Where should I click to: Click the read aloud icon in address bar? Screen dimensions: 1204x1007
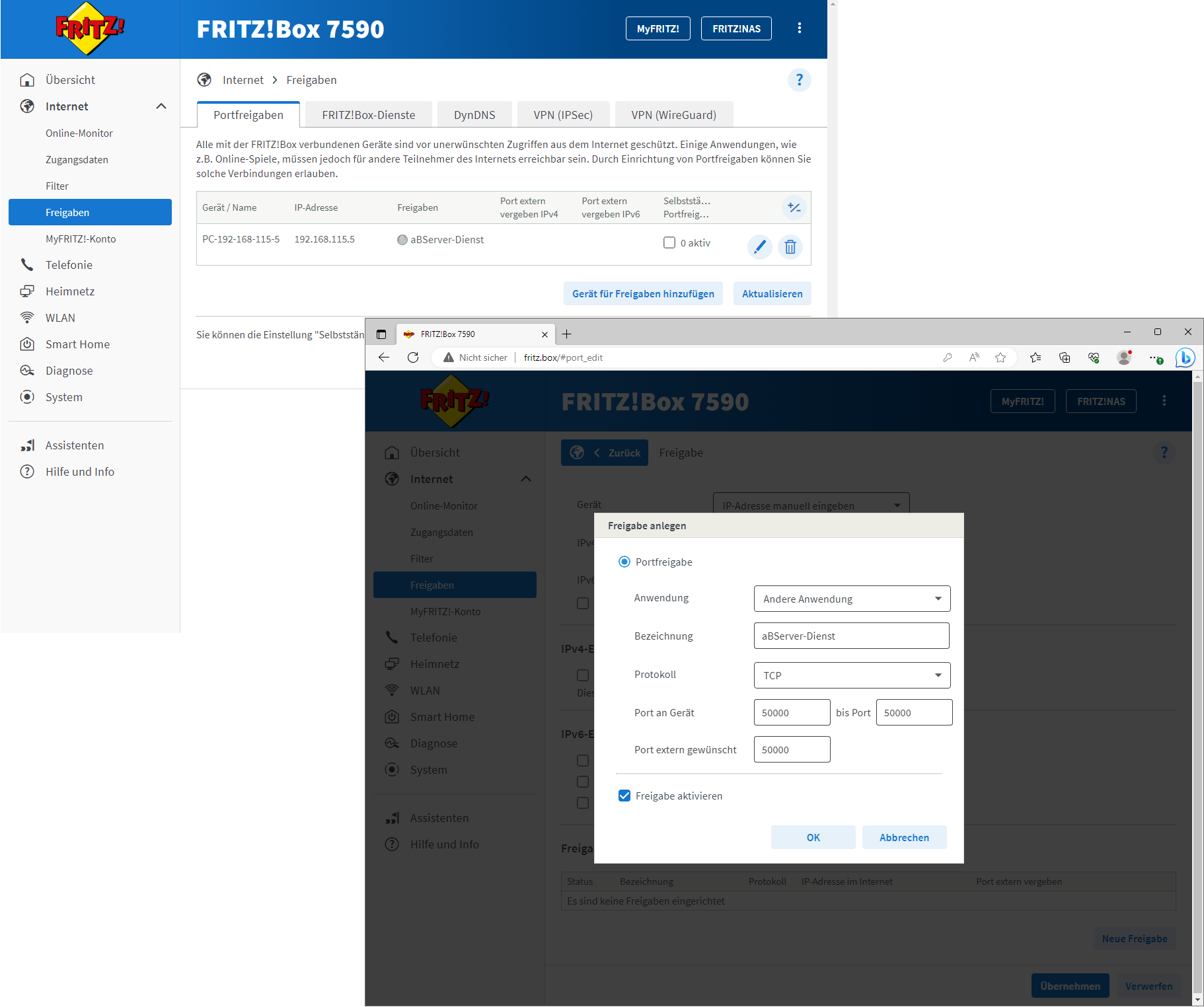pyautogui.click(x=974, y=357)
